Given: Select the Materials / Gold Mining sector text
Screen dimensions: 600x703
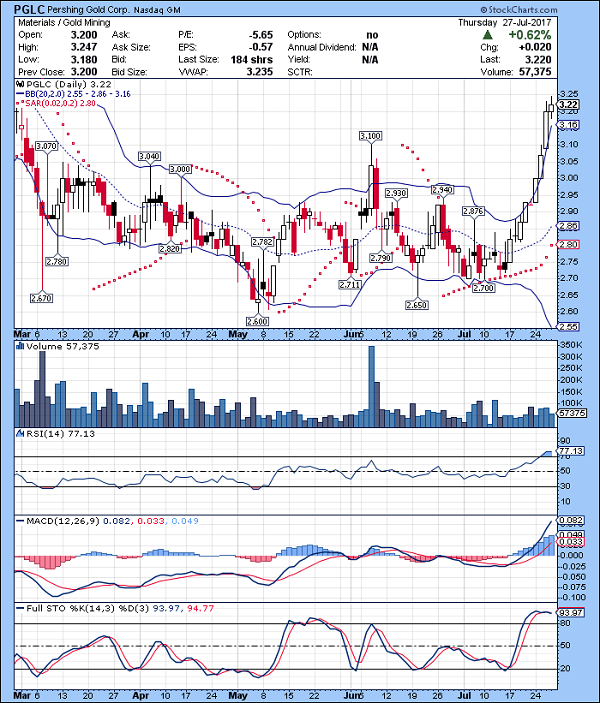Looking at the screenshot, I should [x=64, y=22].
